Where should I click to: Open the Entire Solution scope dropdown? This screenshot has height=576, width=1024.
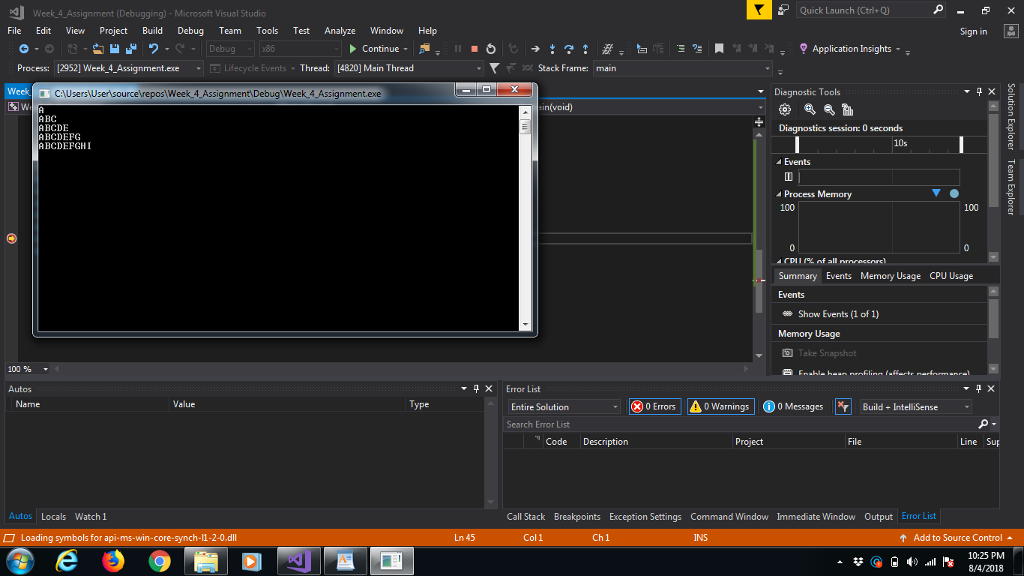click(x=564, y=407)
